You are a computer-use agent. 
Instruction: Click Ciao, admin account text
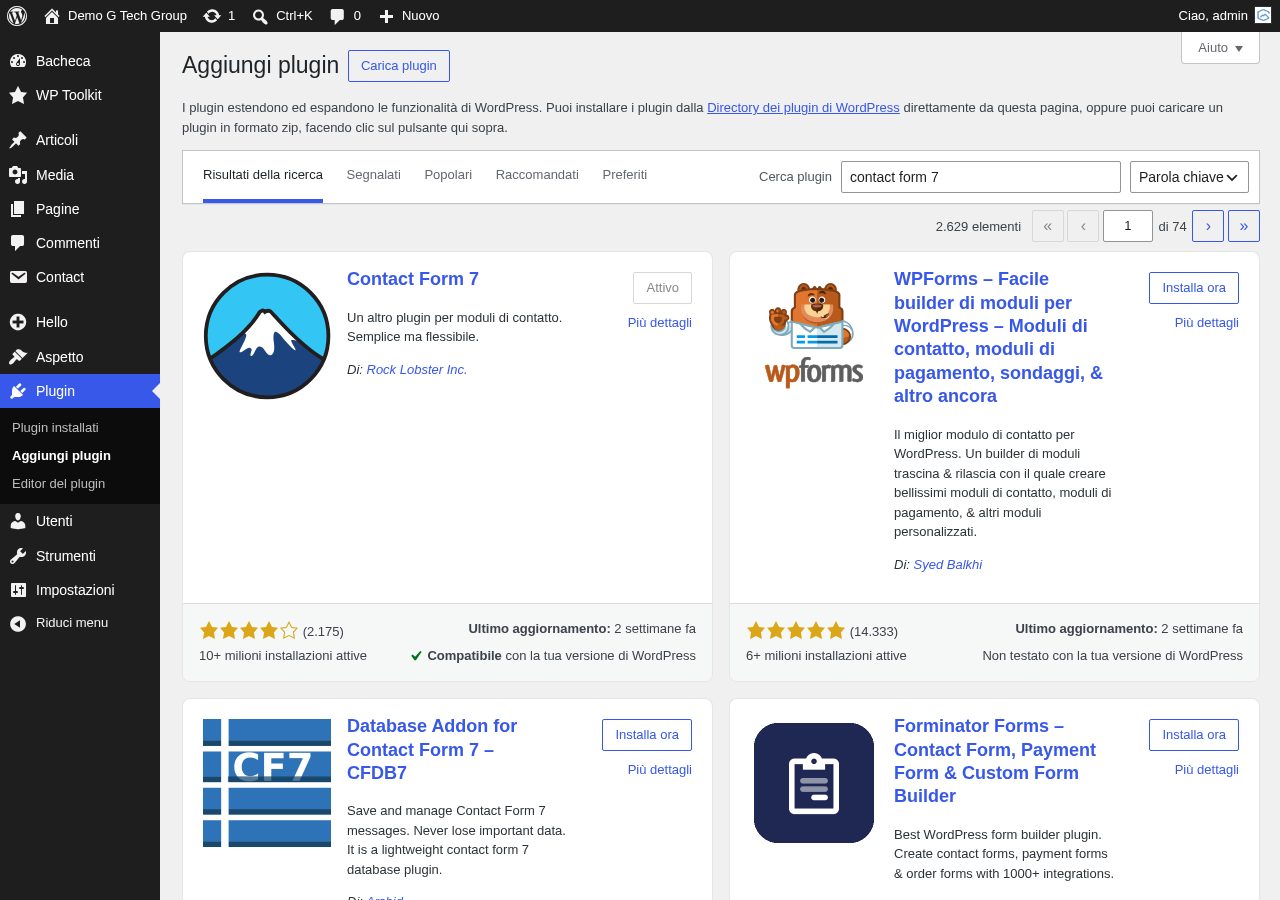pyautogui.click(x=1213, y=15)
